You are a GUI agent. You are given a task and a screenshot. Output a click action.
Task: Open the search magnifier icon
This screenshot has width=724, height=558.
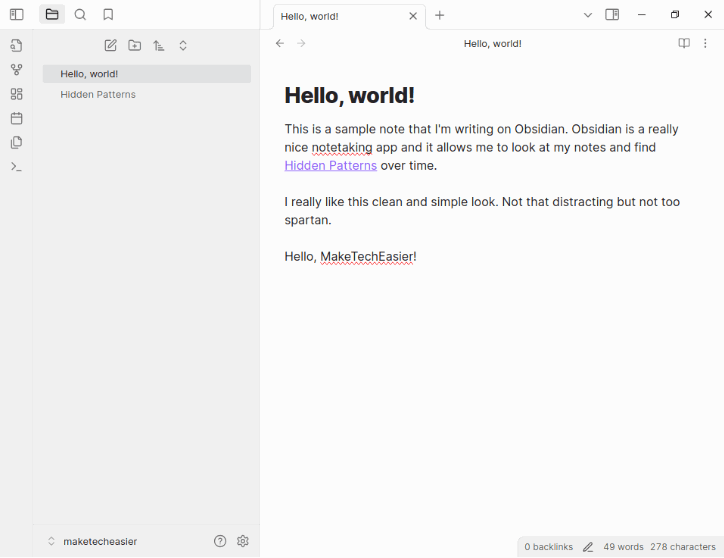(x=80, y=15)
